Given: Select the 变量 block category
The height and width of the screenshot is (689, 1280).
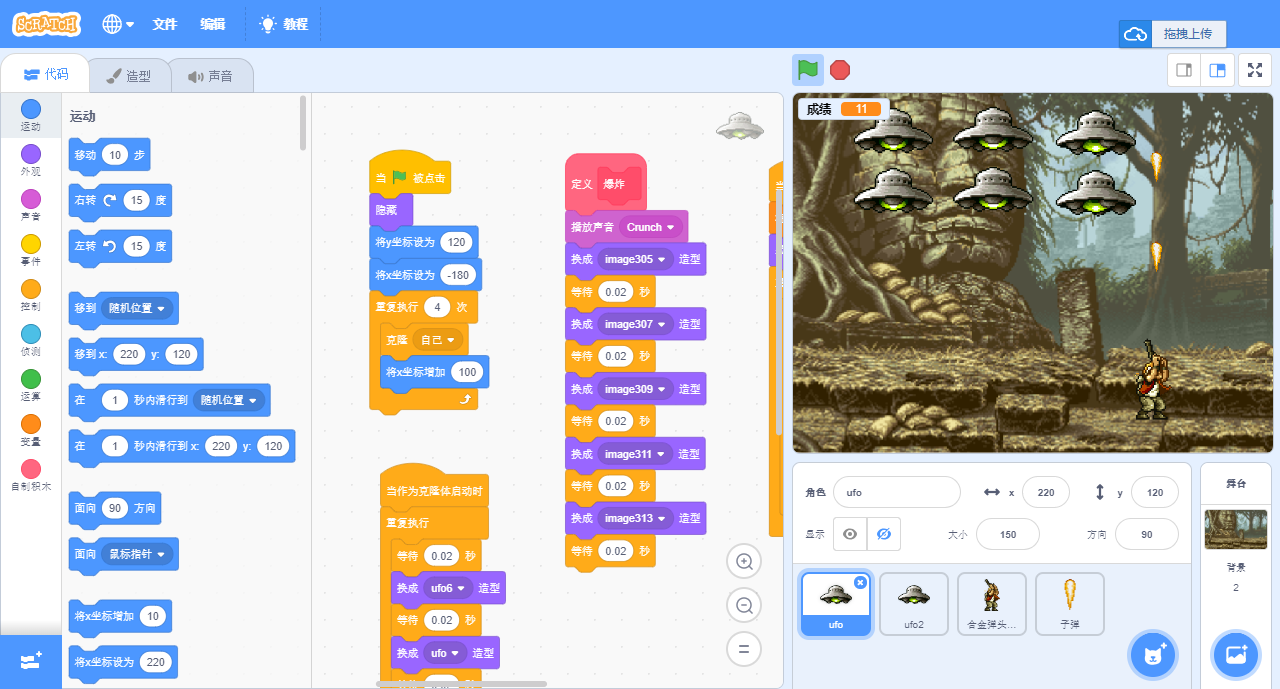Looking at the screenshot, I should coord(31,430).
